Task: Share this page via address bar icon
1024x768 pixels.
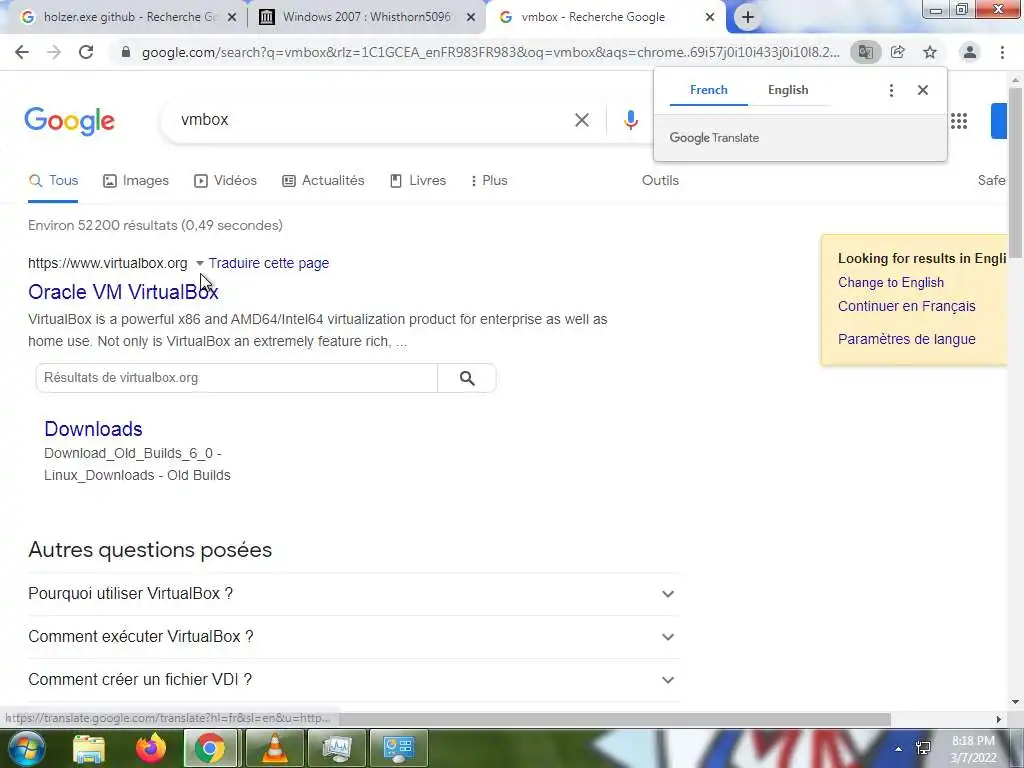Action: point(898,52)
